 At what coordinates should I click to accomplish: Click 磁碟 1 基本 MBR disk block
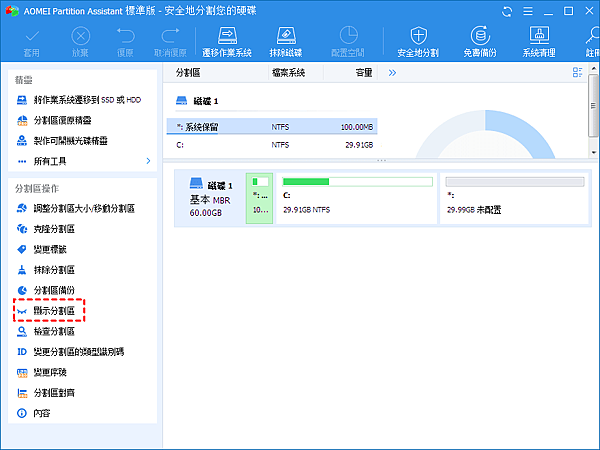click(x=210, y=199)
